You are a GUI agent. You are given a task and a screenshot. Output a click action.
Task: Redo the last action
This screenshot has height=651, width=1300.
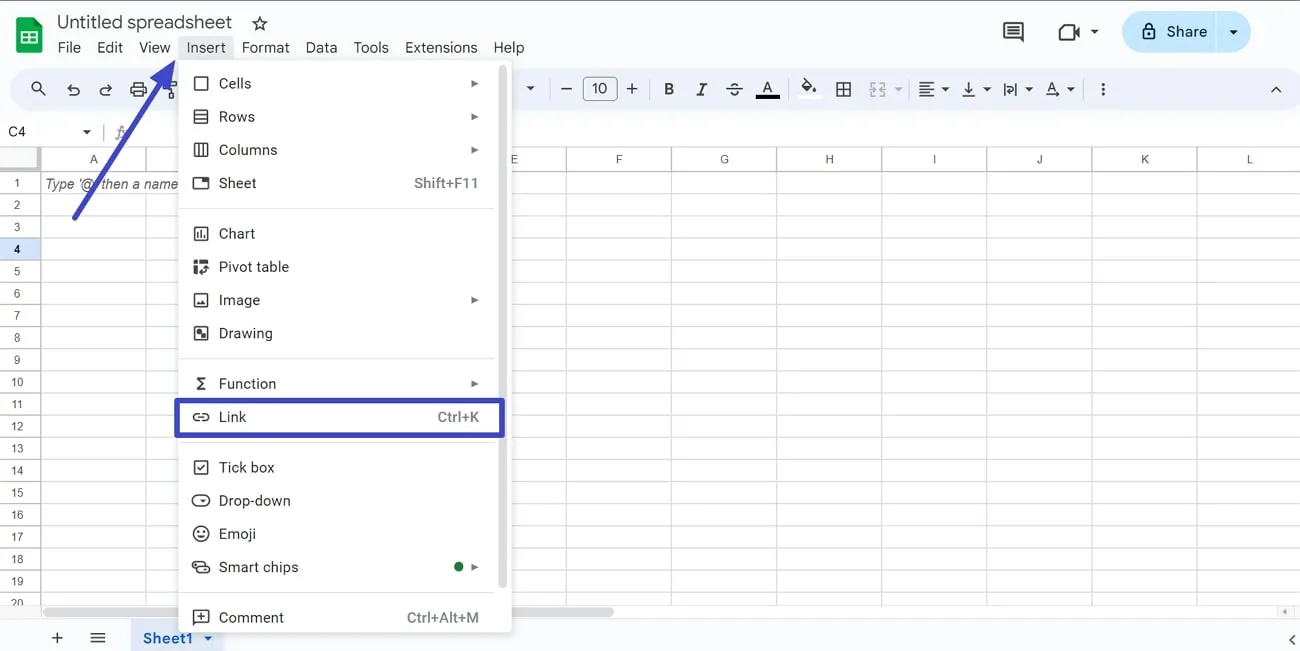pyautogui.click(x=105, y=89)
